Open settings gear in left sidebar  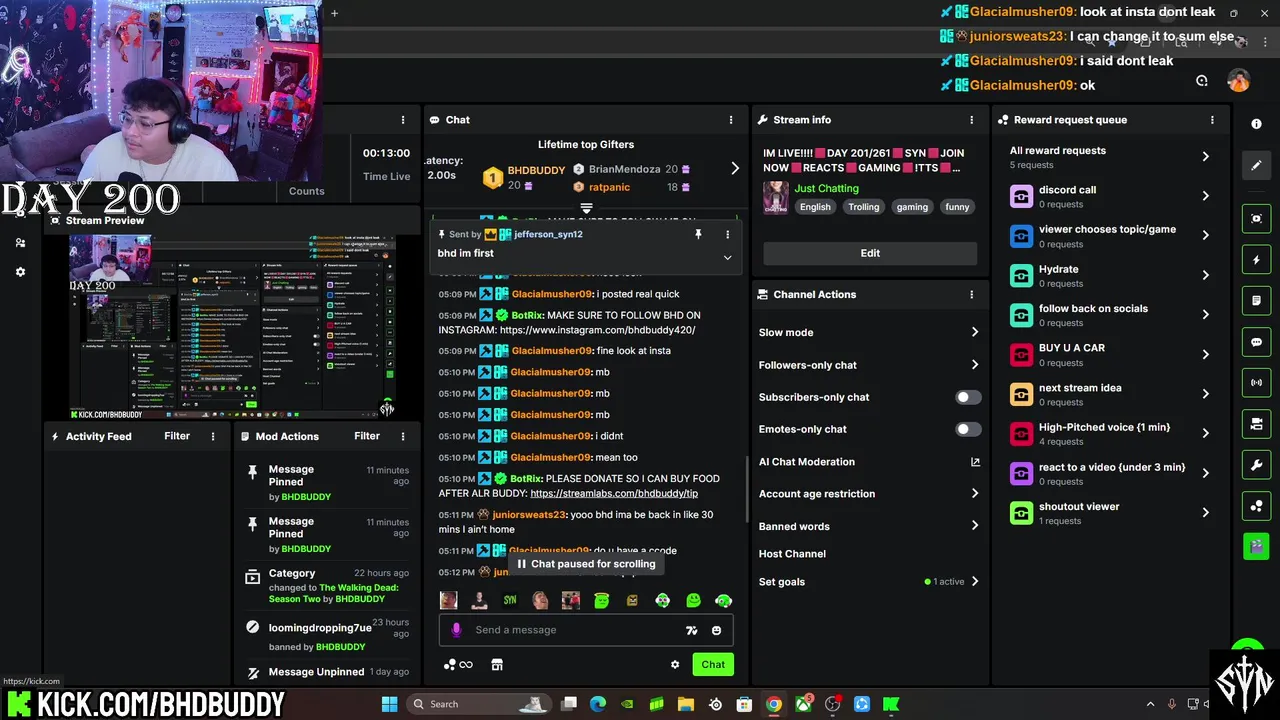[x=20, y=272]
